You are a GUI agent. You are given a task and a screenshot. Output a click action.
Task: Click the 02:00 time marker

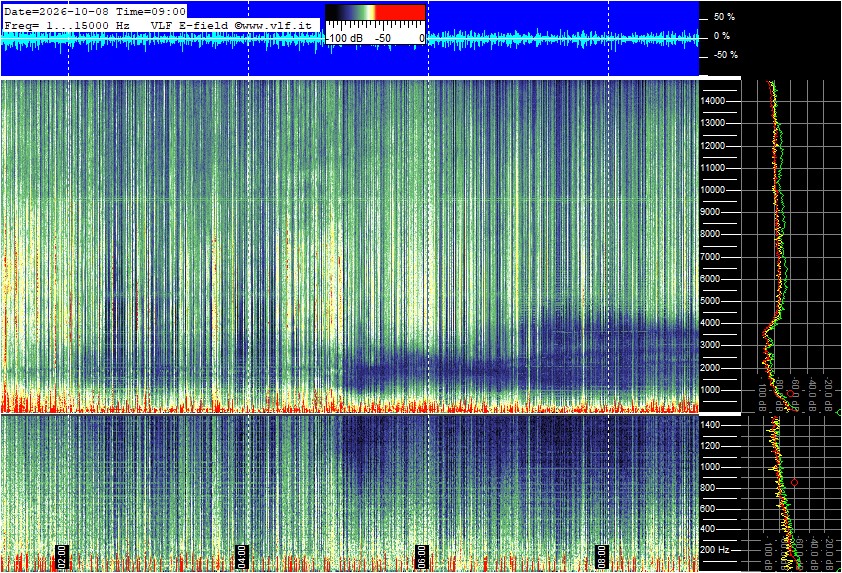point(62,557)
